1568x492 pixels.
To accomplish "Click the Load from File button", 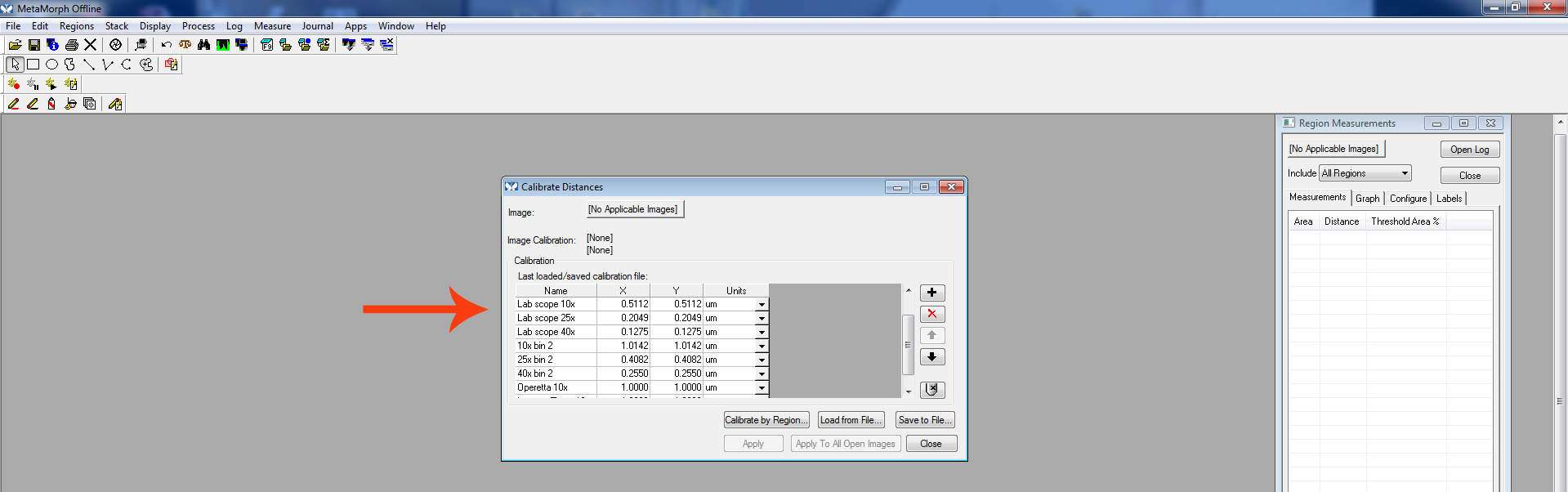I will pyautogui.click(x=851, y=420).
